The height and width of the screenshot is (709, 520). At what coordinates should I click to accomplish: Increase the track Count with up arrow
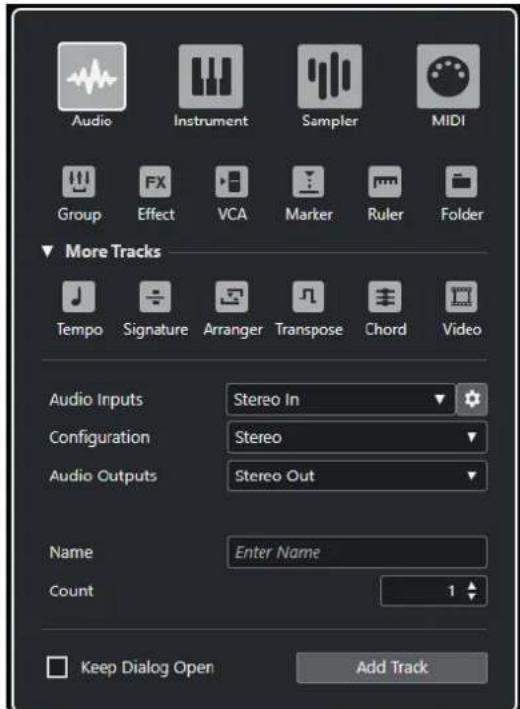point(472,586)
